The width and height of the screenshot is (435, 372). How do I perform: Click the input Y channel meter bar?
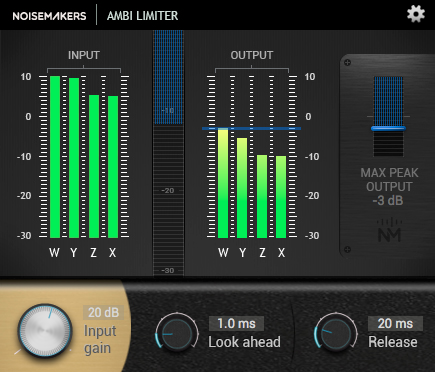coord(74,158)
